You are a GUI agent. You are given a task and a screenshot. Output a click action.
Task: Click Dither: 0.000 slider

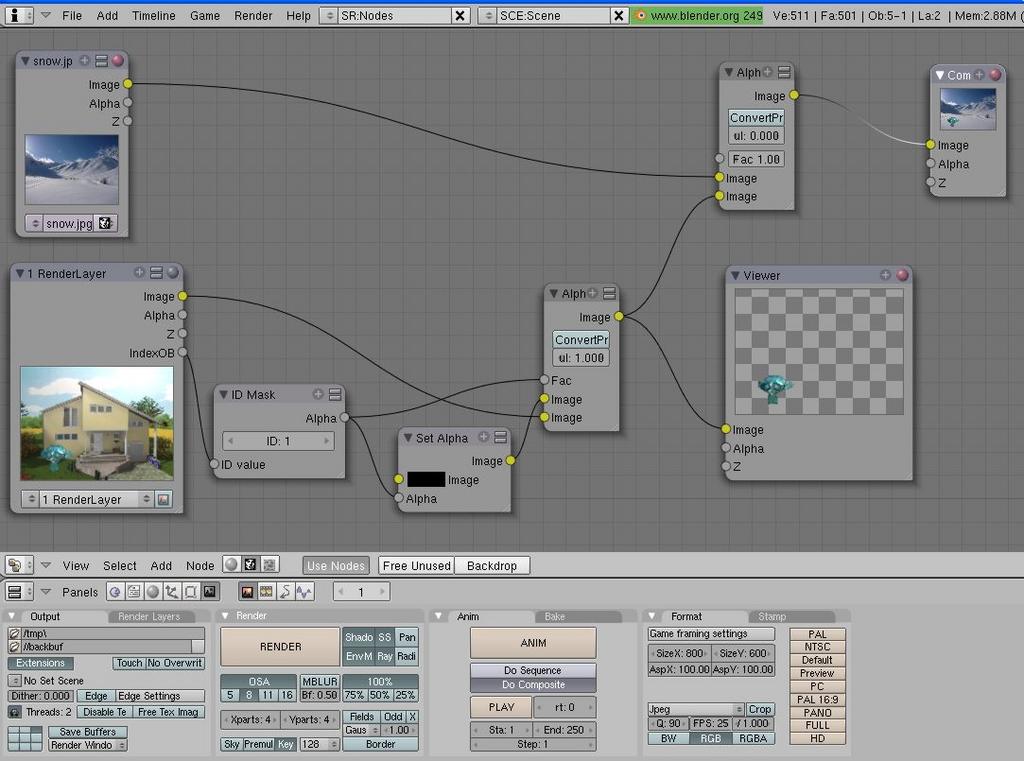pyautogui.click(x=40, y=696)
